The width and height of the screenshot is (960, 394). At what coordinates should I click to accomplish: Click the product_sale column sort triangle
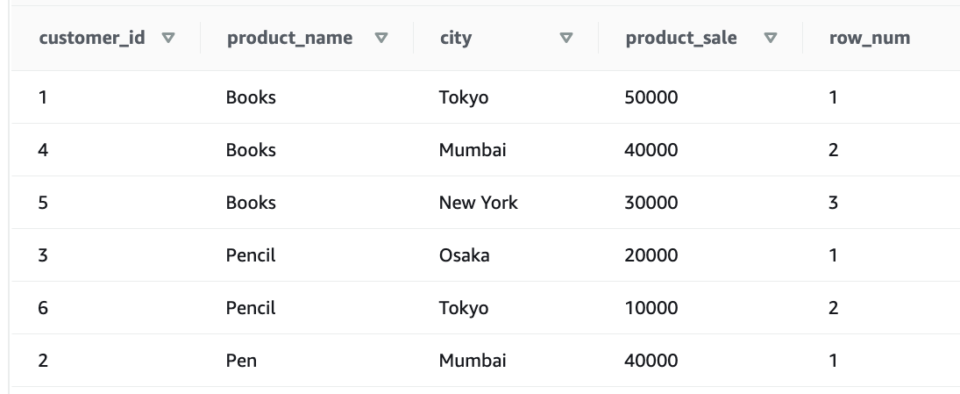771,38
